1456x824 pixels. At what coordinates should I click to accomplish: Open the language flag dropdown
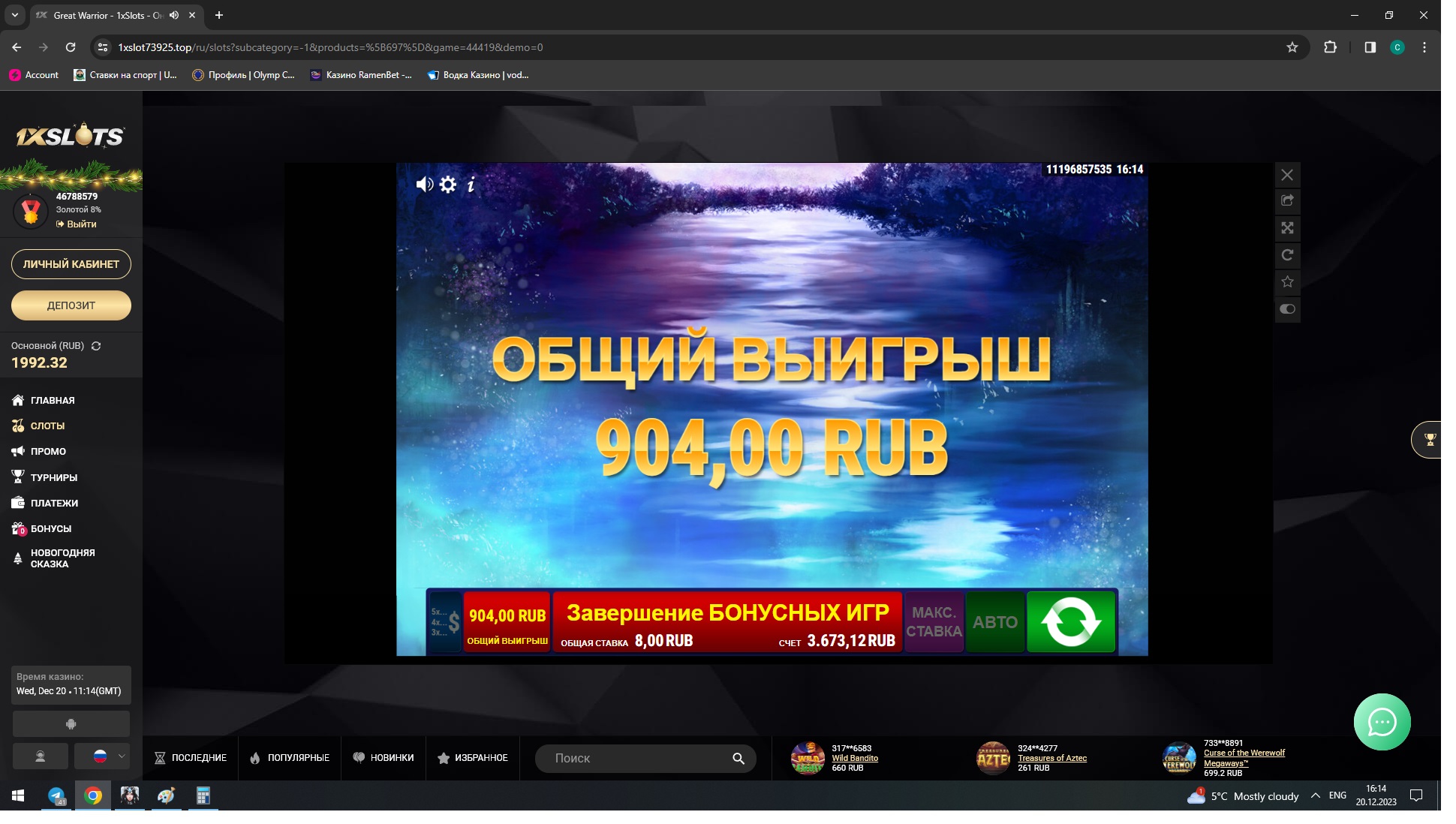click(x=102, y=756)
